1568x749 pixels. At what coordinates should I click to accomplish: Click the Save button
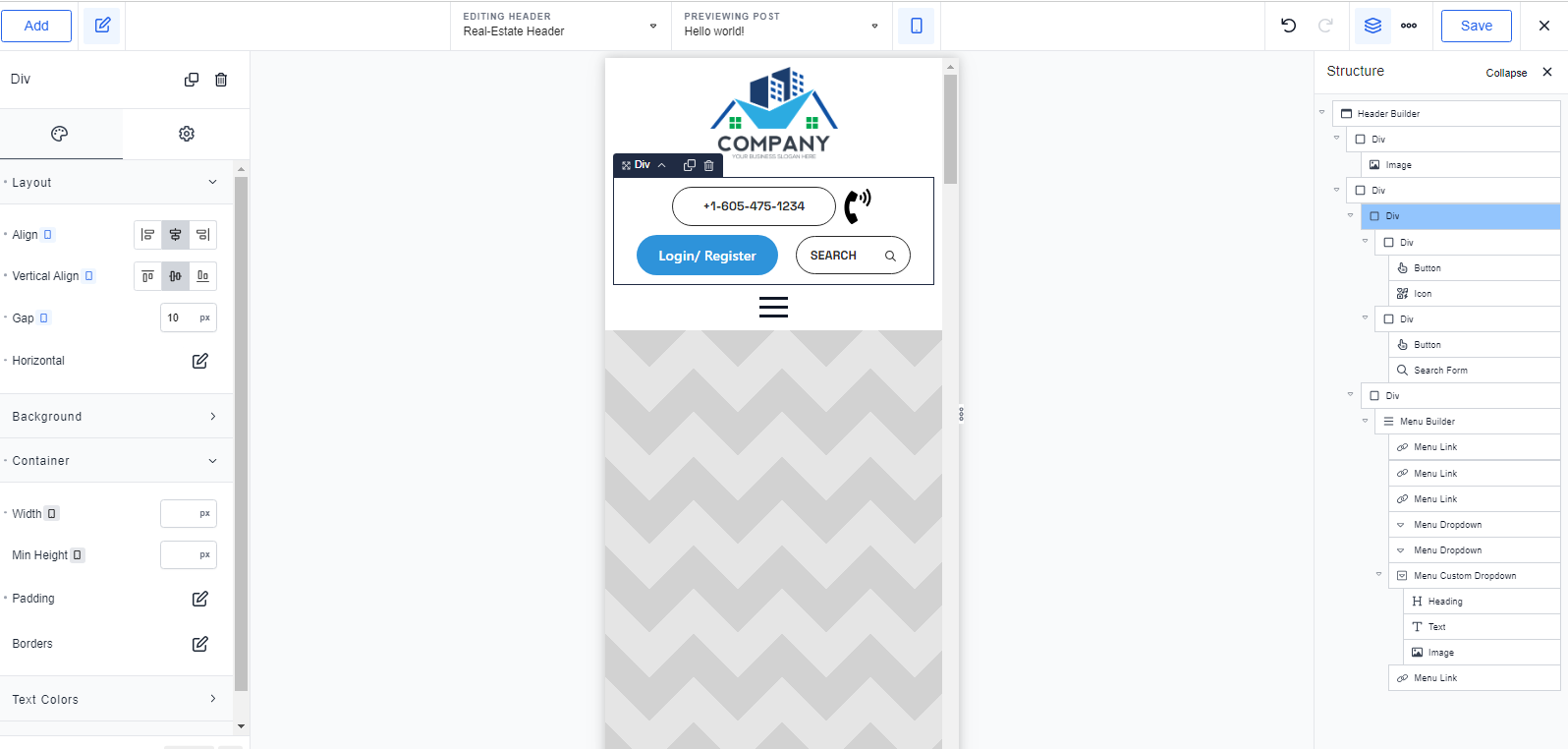point(1476,26)
